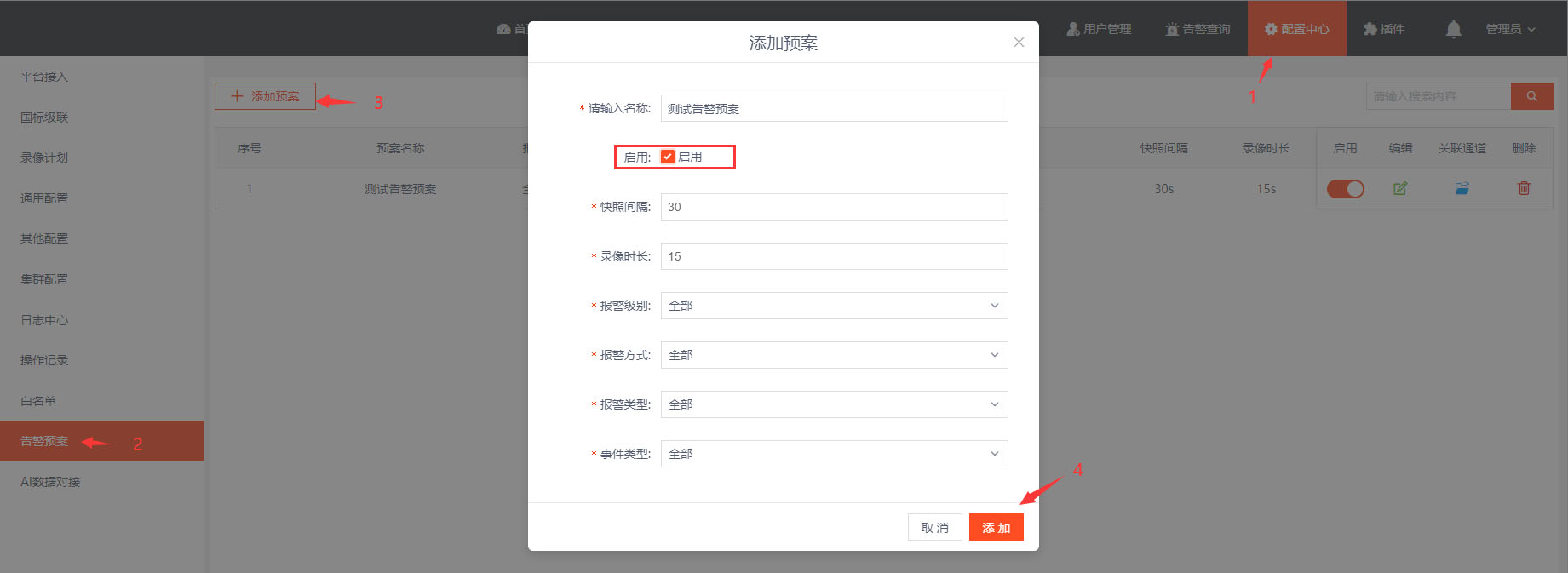This screenshot has height=573, width=1568.
Task: Click the 快照间隔 column header
Action: coord(1164,148)
